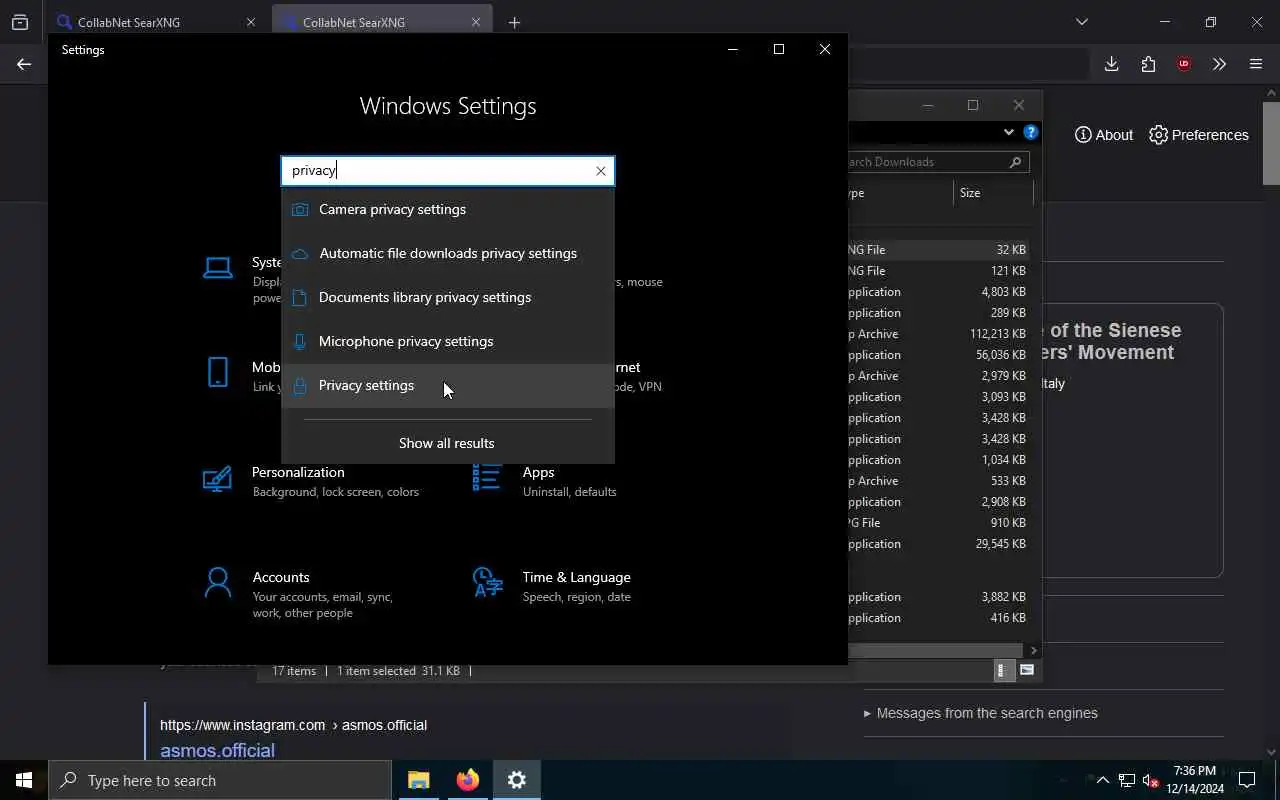1280x800 pixels.
Task: Click the muted volume tray icon
Action: coord(1151,780)
